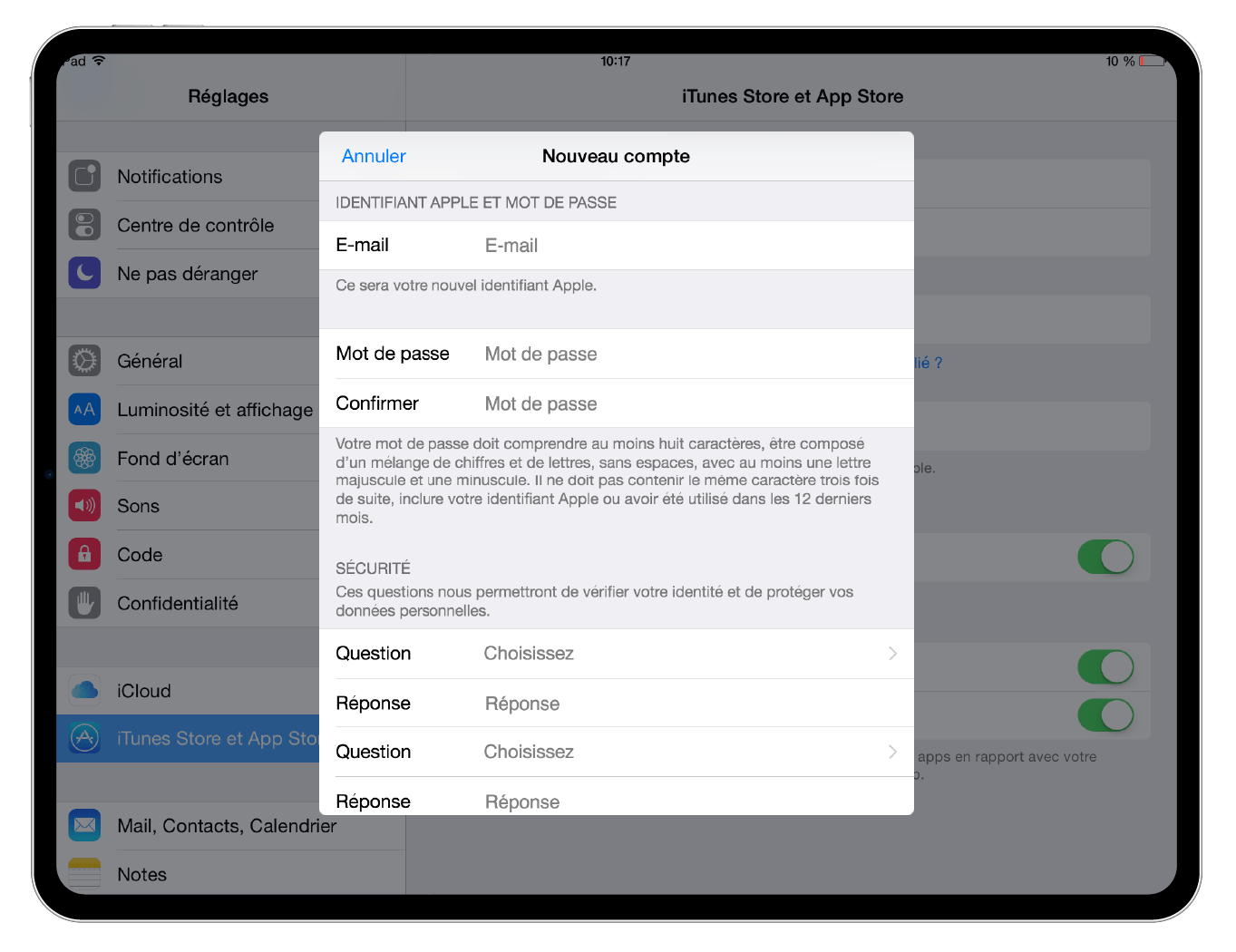
Task: Tap the Nouveau compte dialog title
Action: click(x=616, y=156)
